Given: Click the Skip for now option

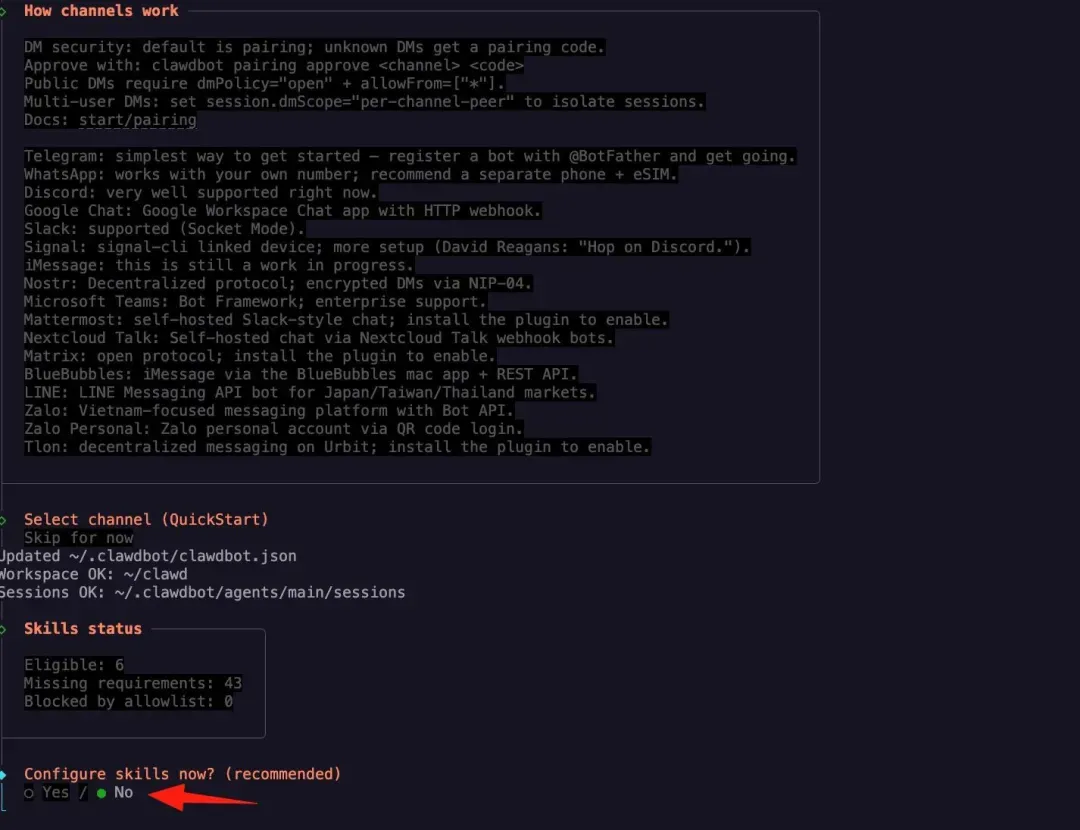Looking at the screenshot, I should click(80, 537).
